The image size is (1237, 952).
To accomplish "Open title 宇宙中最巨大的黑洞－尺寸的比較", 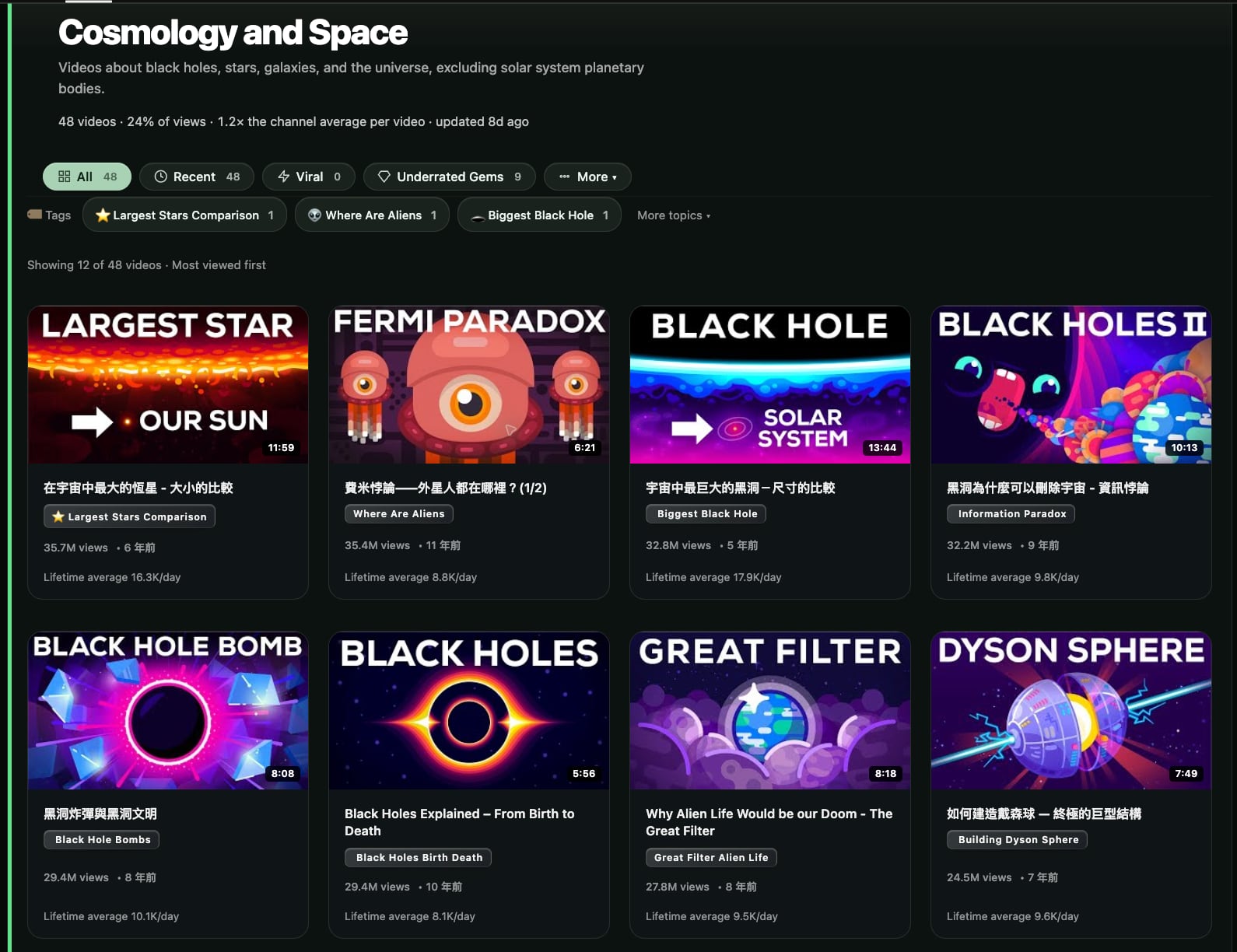I will (x=741, y=488).
